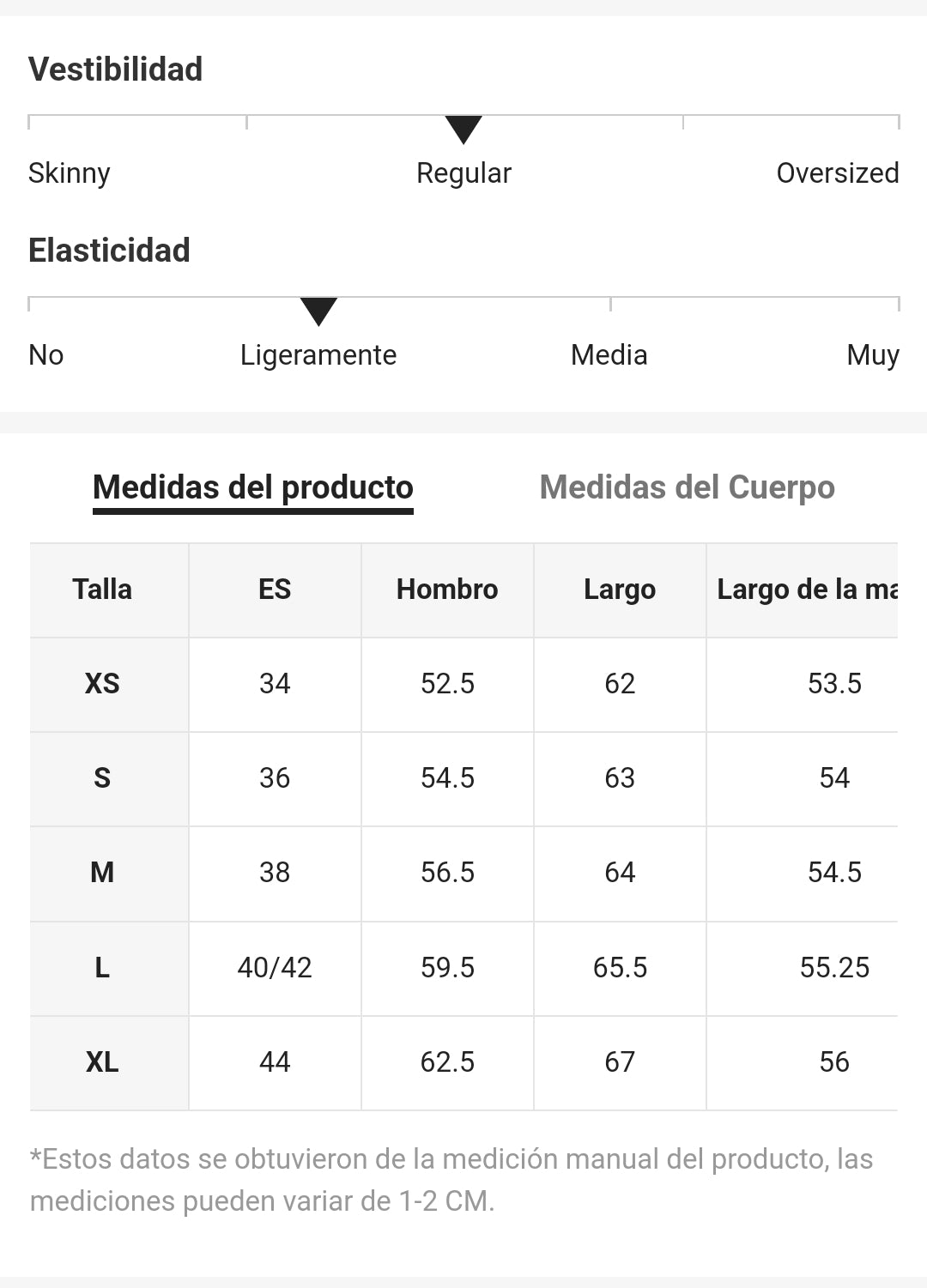Click the Talla column header
The width and height of the screenshot is (927, 1288).
[x=102, y=590]
